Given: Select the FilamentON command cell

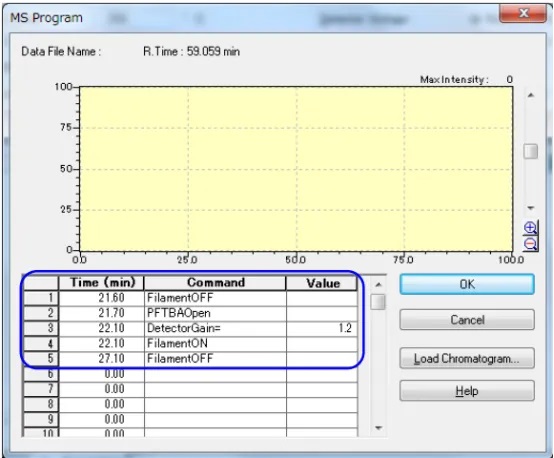Looking at the screenshot, I should coord(215,344).
